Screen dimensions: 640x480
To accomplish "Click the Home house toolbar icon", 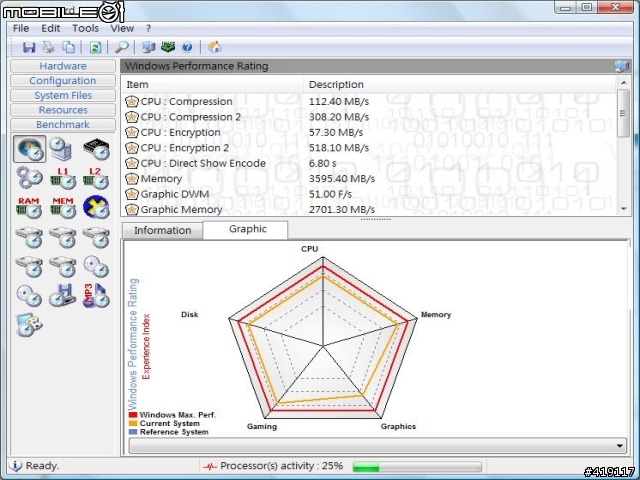I will pyautogui.click(x=215, y=47).
